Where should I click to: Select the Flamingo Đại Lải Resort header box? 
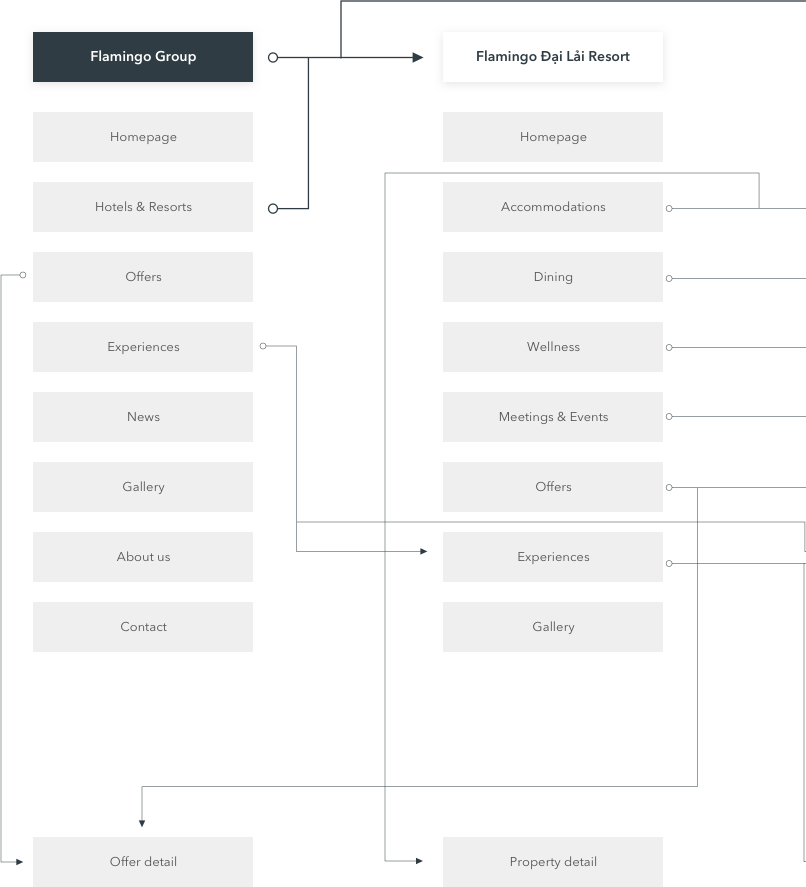tap(553, 57)
